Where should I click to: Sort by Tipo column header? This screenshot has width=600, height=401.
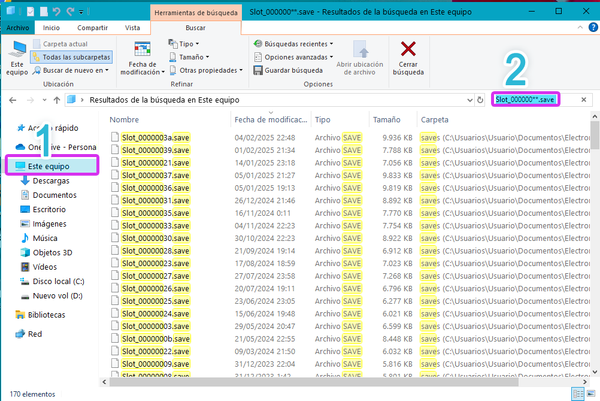(x=322, y=120)
